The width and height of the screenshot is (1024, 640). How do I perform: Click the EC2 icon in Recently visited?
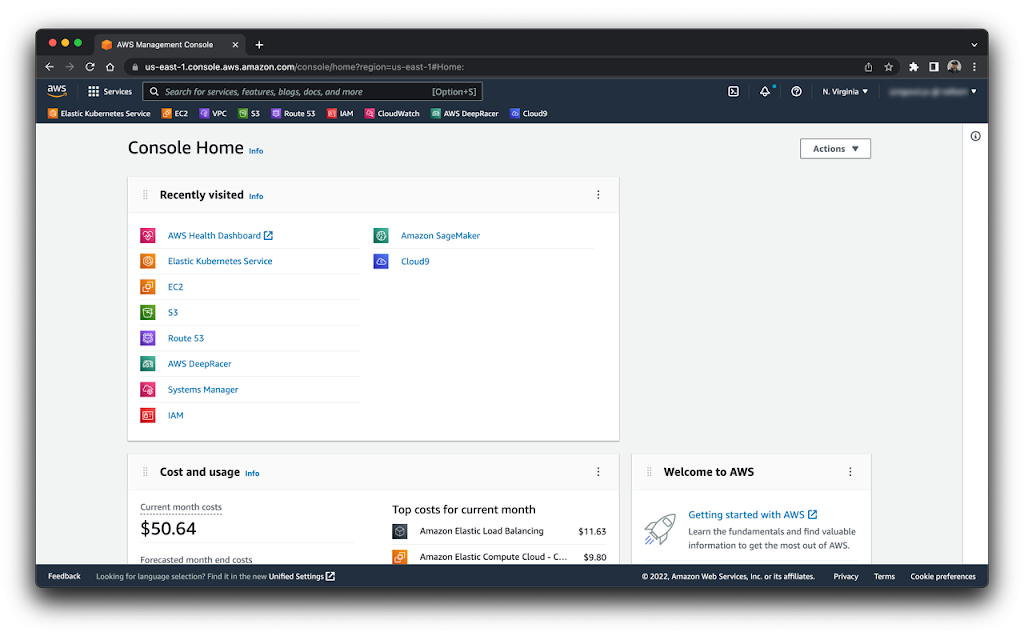(x=148, y=287)
